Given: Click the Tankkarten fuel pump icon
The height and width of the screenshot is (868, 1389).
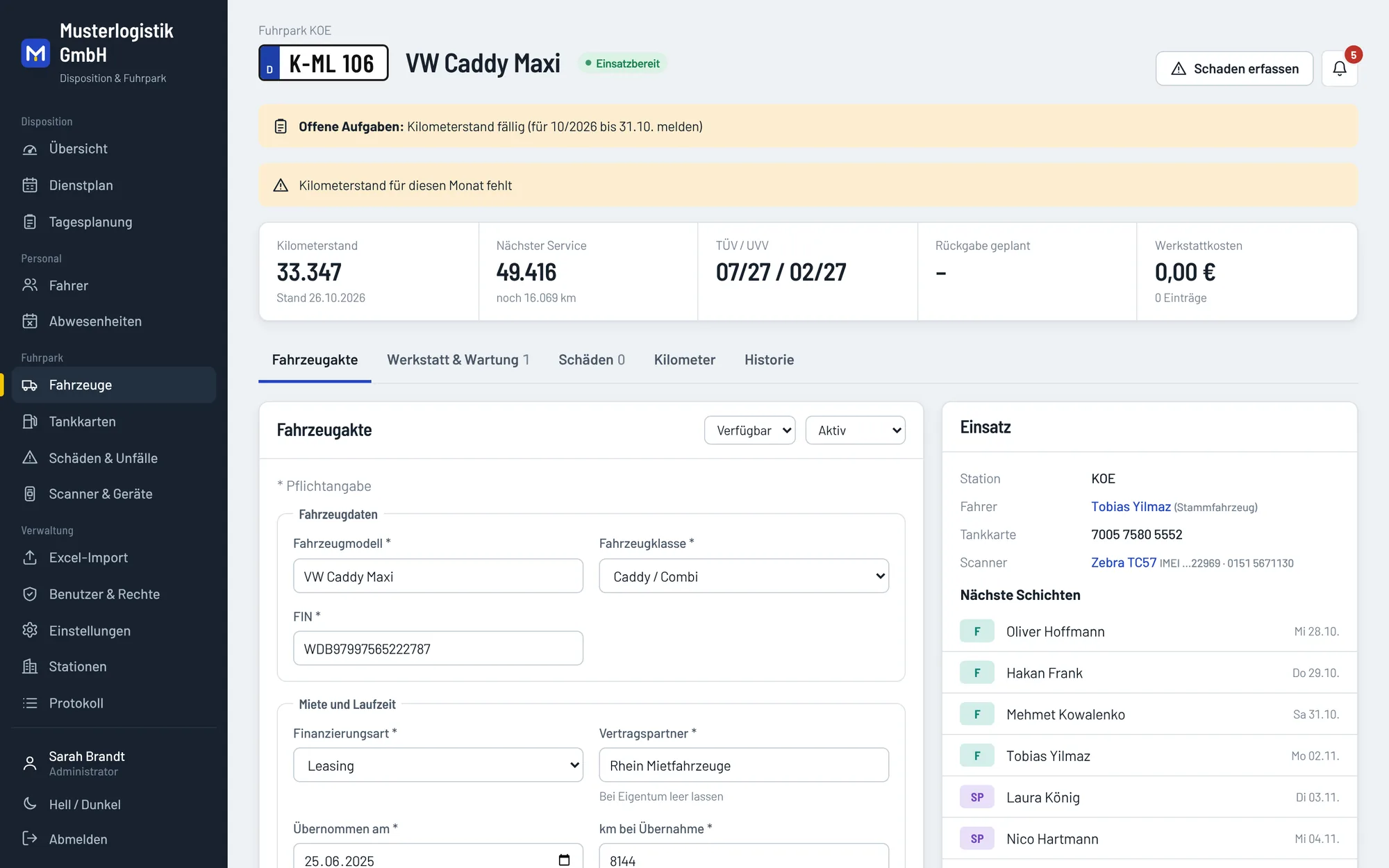Looking at the screenshot, I should coord(30,422).
